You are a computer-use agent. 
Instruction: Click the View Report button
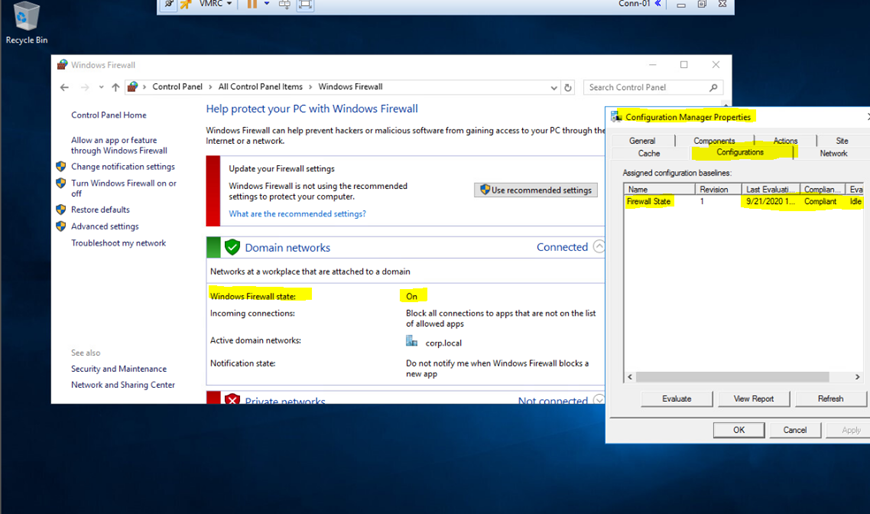pos(753,399)
